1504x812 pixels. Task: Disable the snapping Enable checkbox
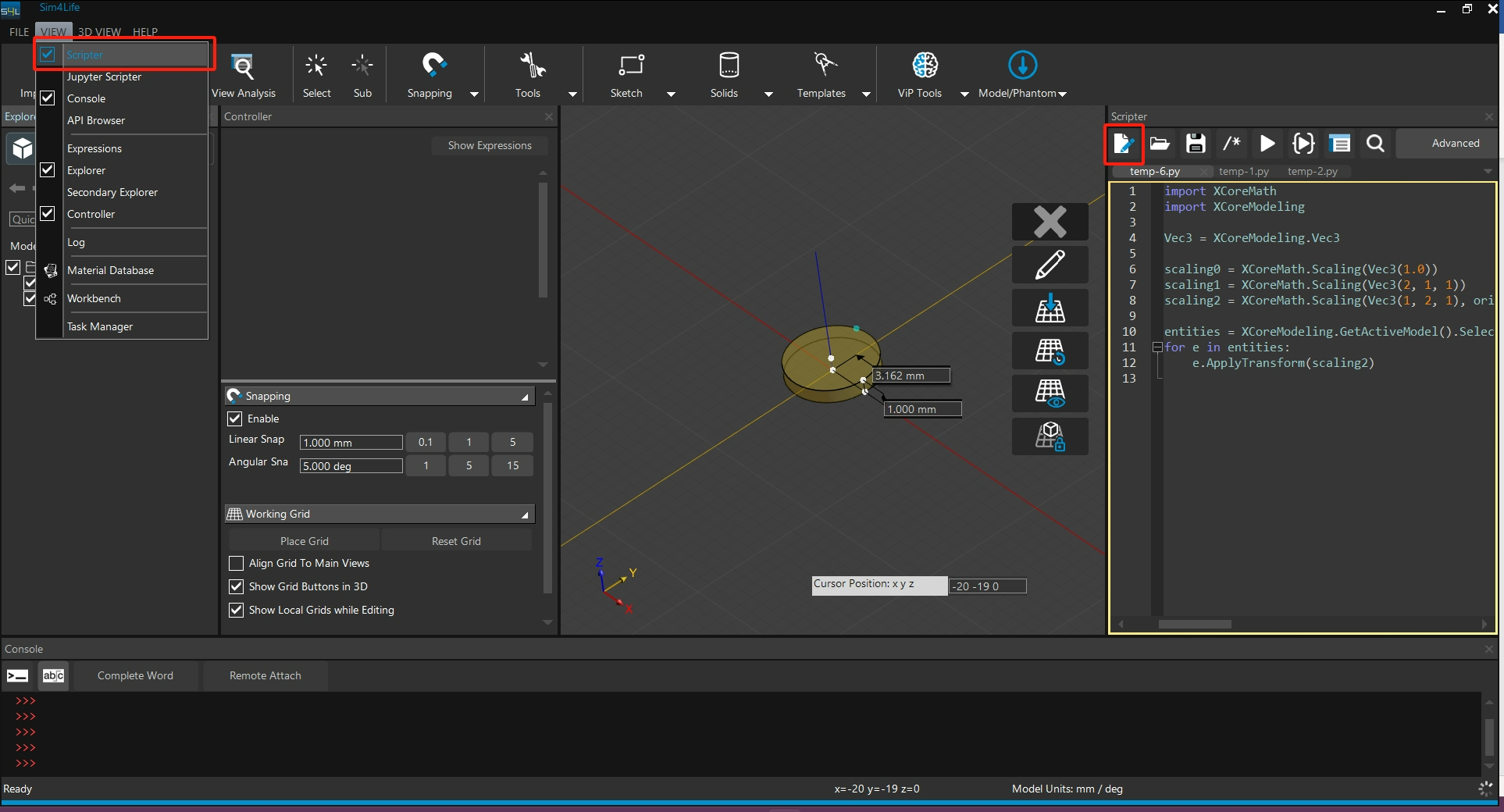click(x=235, y=418)
